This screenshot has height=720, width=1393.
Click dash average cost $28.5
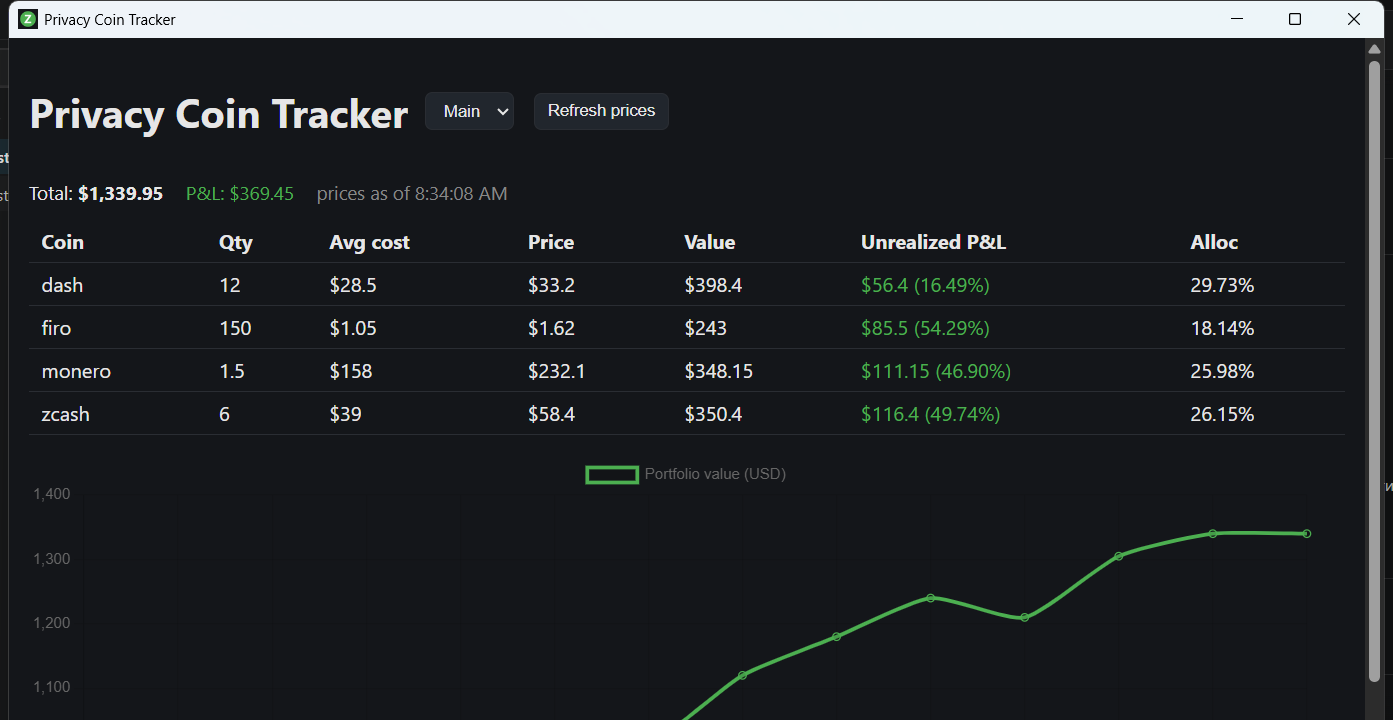353,285
